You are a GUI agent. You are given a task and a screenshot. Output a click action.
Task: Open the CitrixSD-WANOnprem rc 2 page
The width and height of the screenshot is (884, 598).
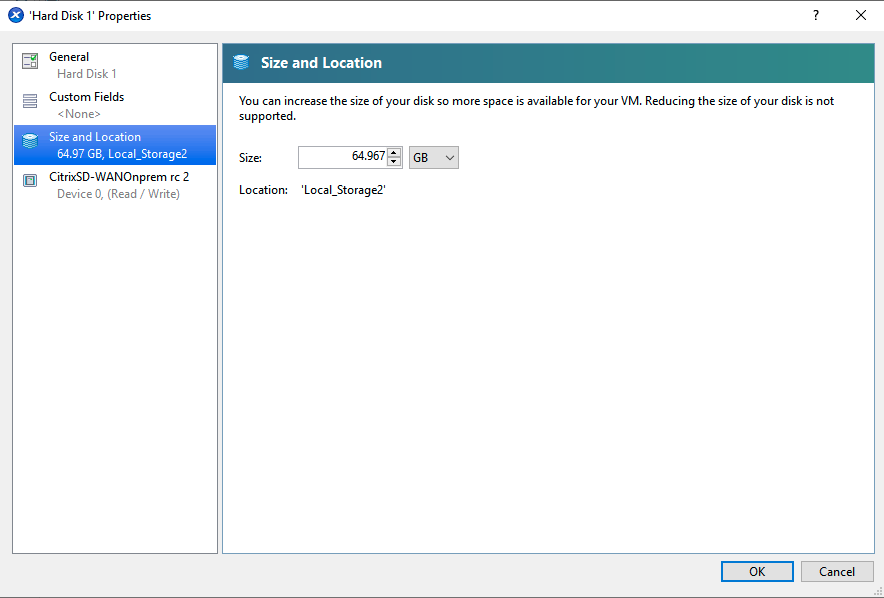[115, 185]
